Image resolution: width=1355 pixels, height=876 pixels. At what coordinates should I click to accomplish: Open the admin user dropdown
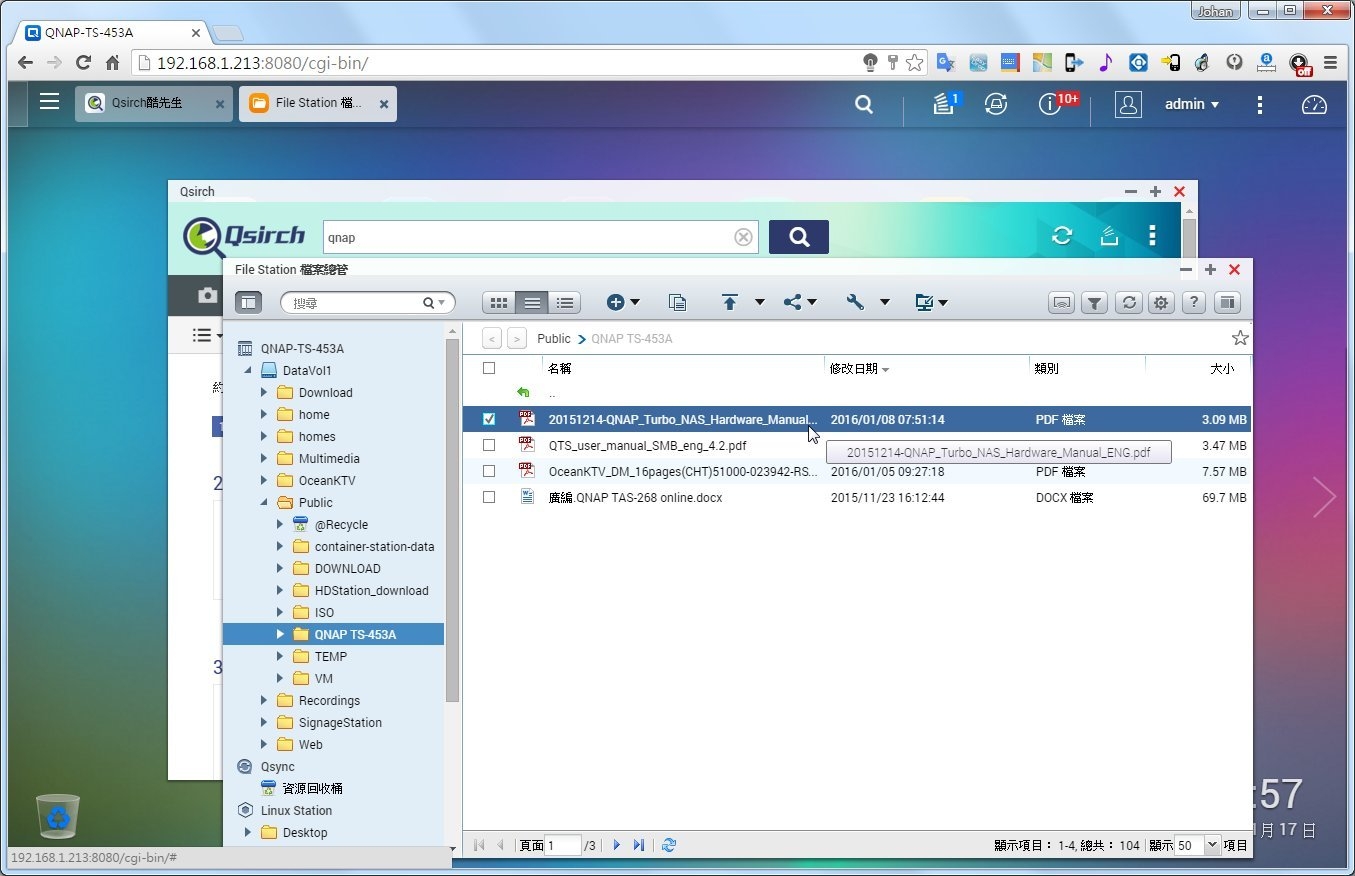point(1191,104)
